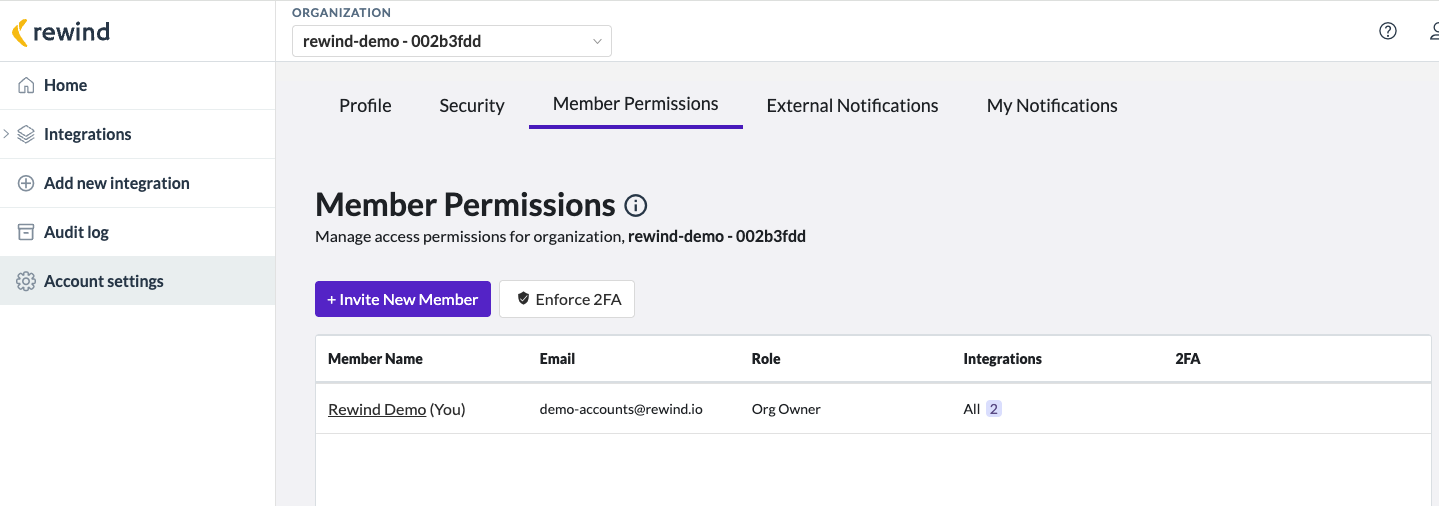Click the Email column header

(x=557, y=359)
